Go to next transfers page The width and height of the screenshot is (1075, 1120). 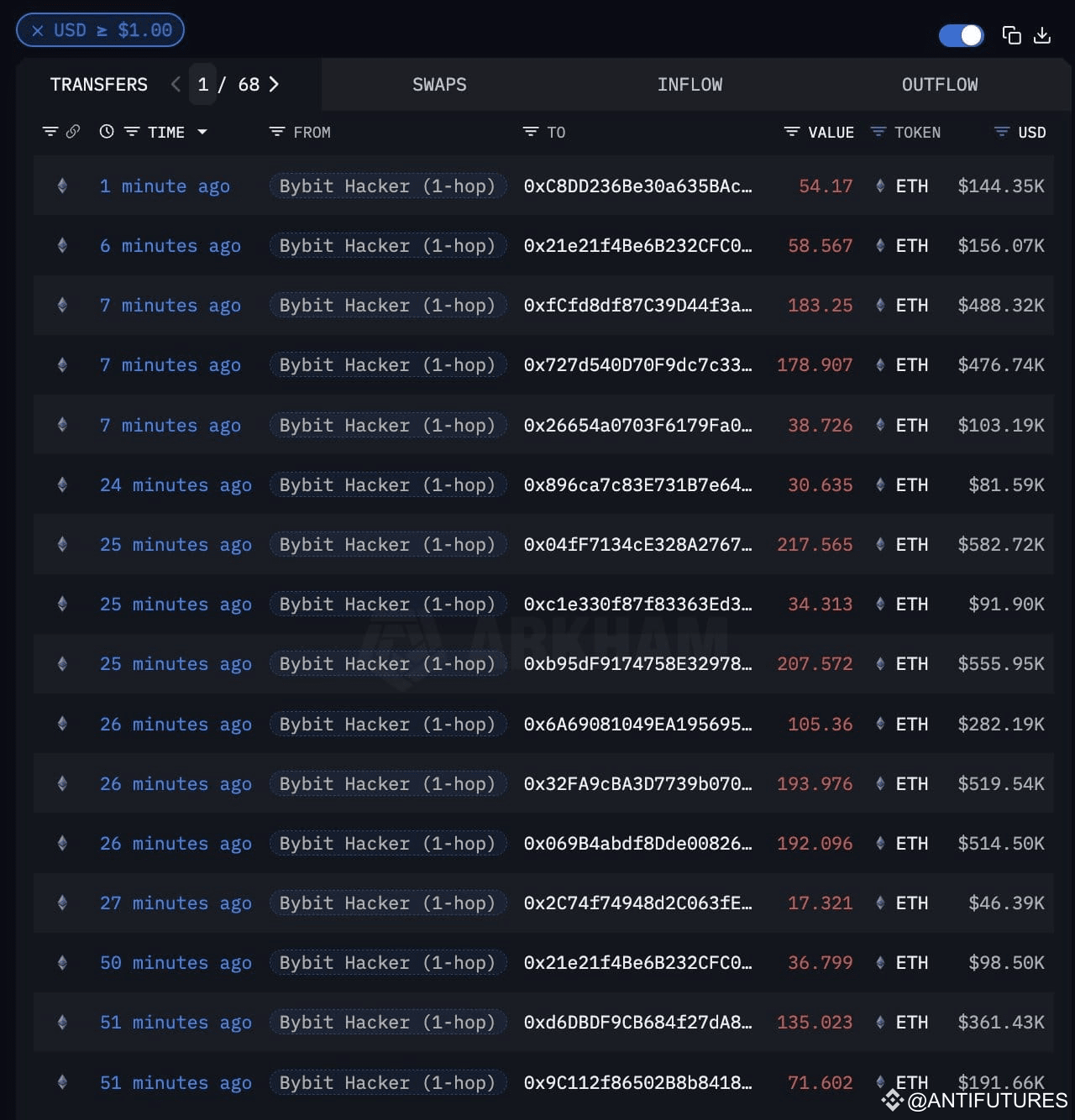274,84
